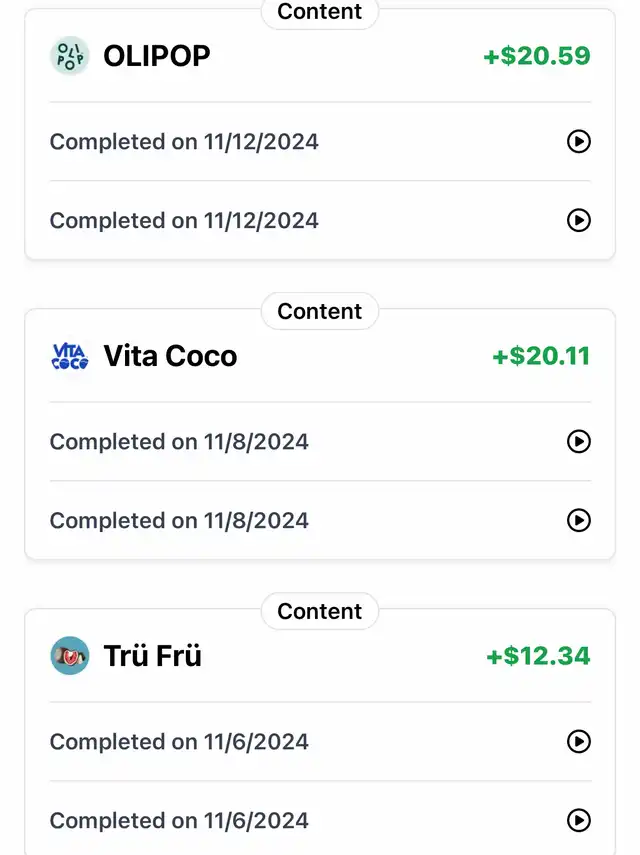
Task: Play the first OLIPOP completed video
Action: coord(579,142)
